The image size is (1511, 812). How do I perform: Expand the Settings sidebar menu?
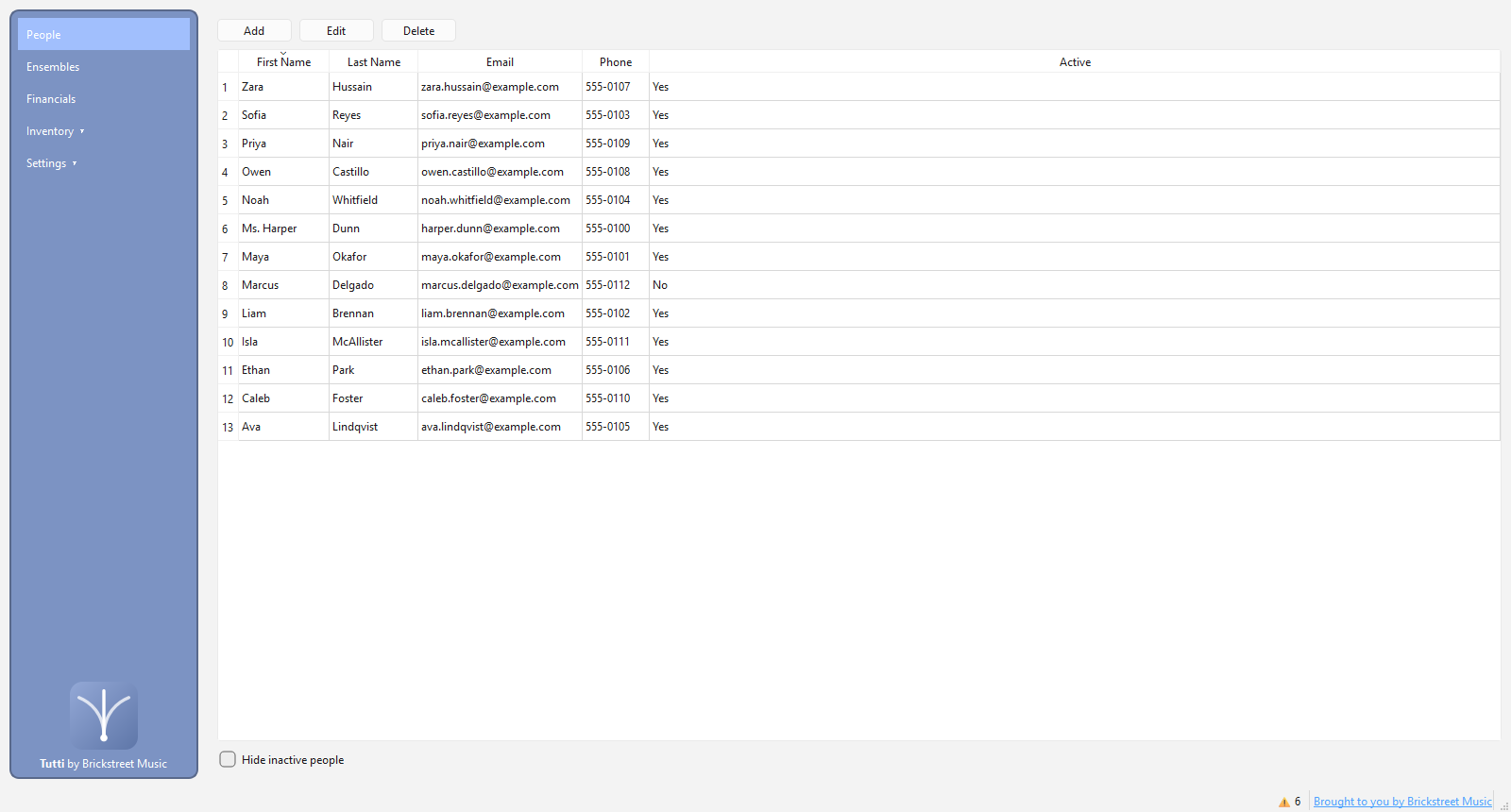click(x=104, y=163)
